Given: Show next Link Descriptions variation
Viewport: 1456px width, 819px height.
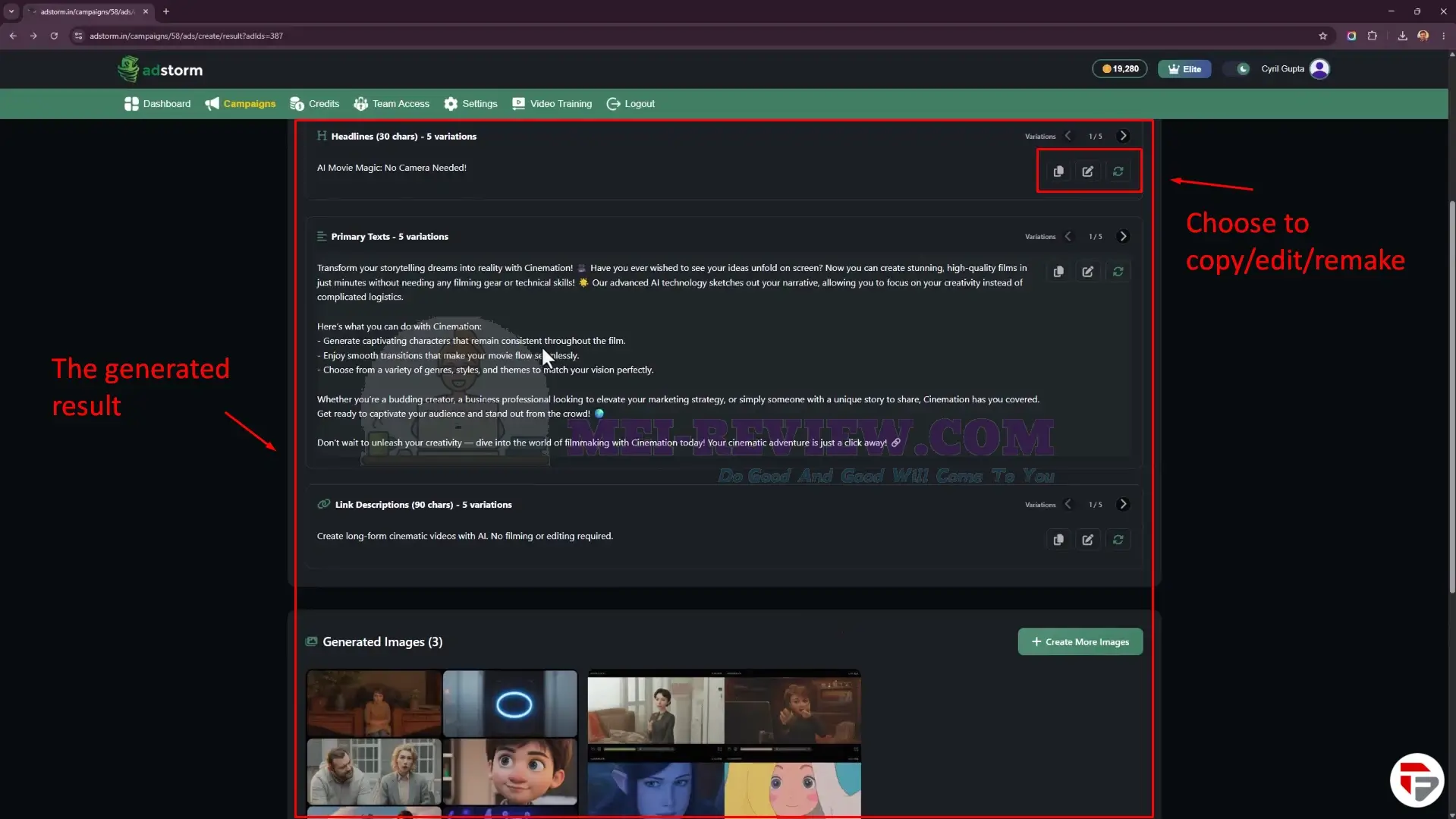Looking at the screenshot, I should (x=1124, y=504).
